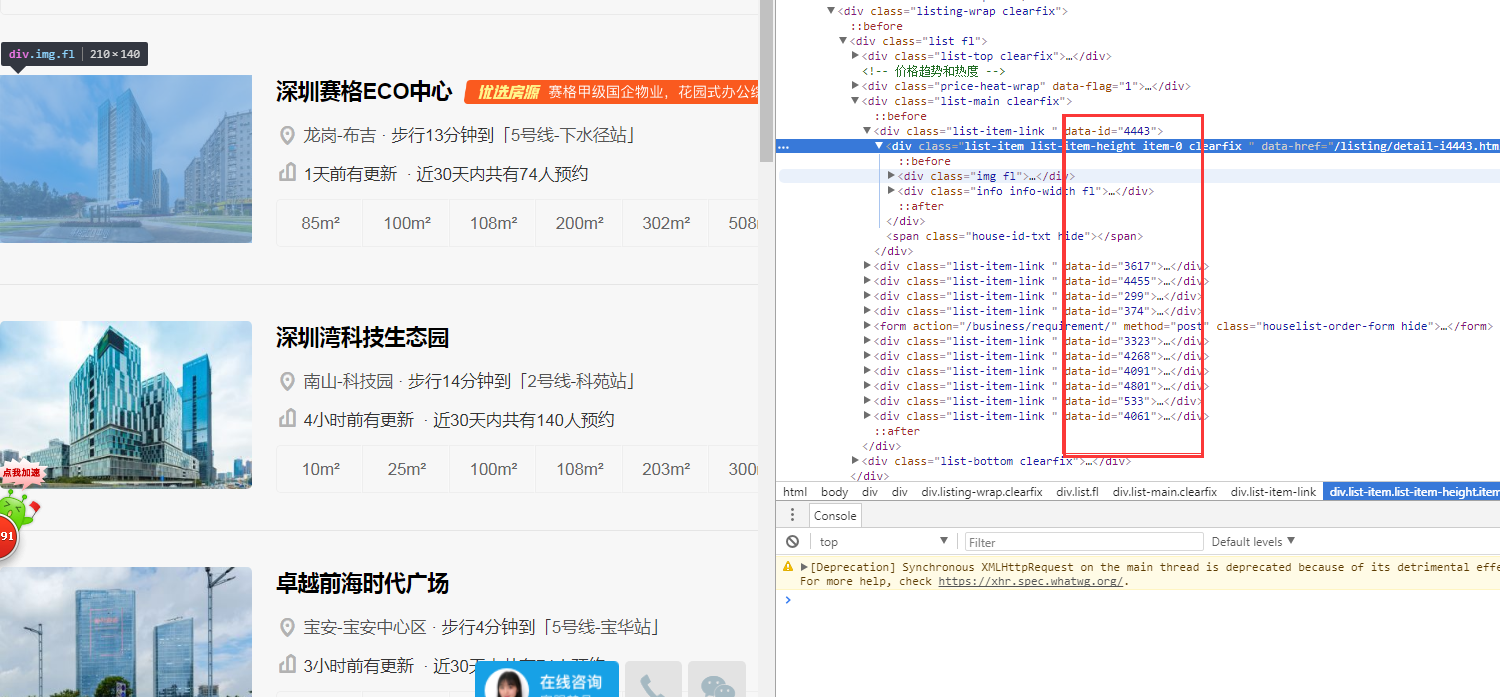Image resolution: width=1500 pixels, height=697 pixels.
Task: Focus the console Filter input field
Action: (x=1084, y=542)
